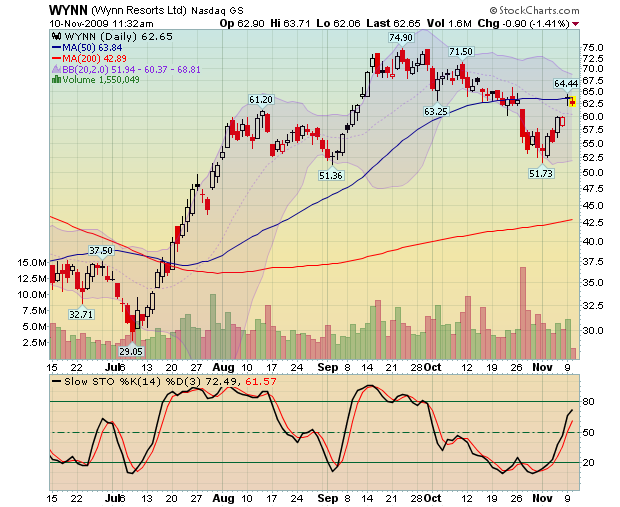Click the 74.90 peak price callout
The width and height of the screenshot is (620, 507).
pos(401,38)
